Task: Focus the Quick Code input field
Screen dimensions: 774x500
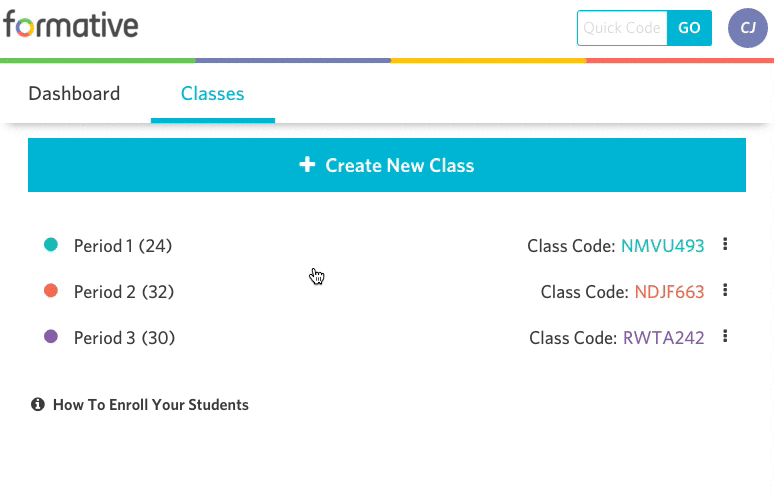Action: (622, 28)
